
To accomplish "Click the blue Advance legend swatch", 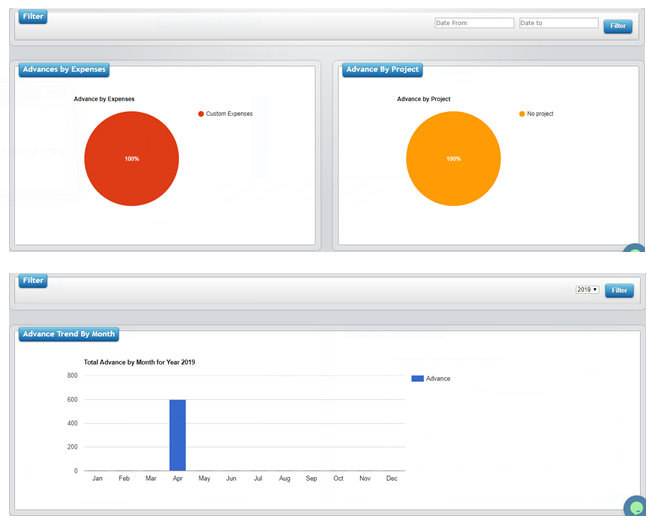I will [418, 378].
